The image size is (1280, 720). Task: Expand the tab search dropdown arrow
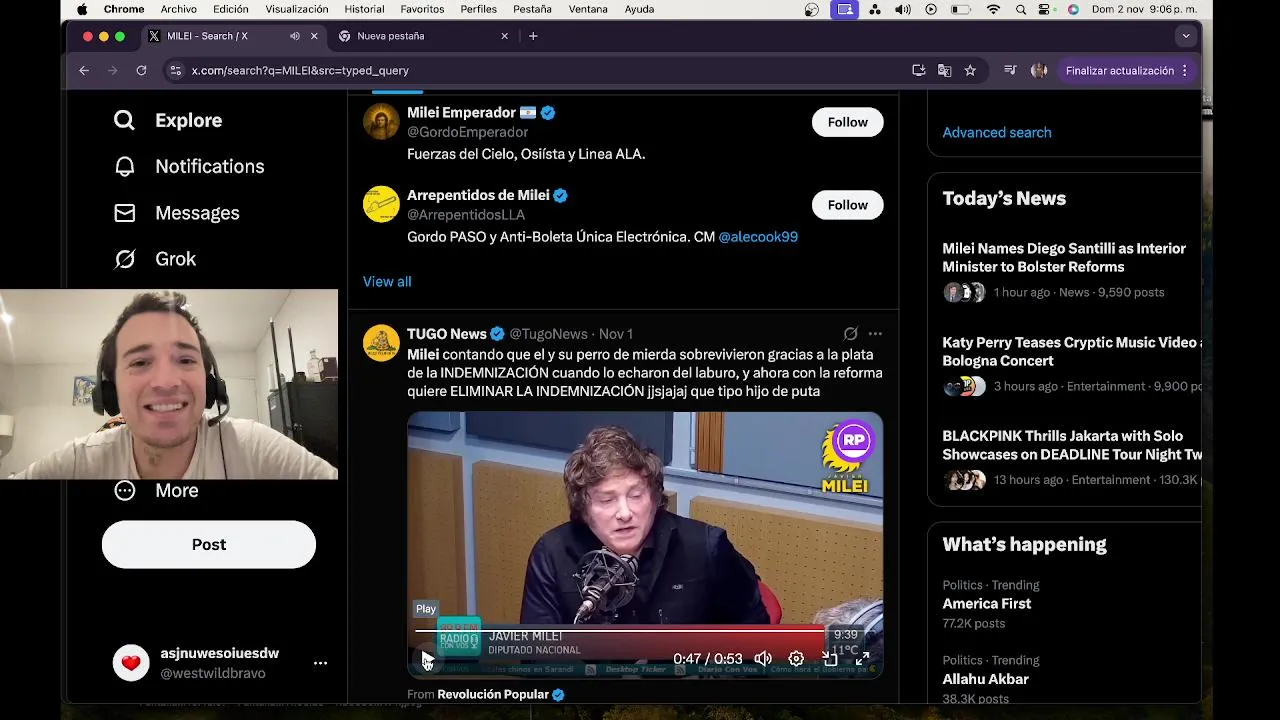click(1186, 36)
